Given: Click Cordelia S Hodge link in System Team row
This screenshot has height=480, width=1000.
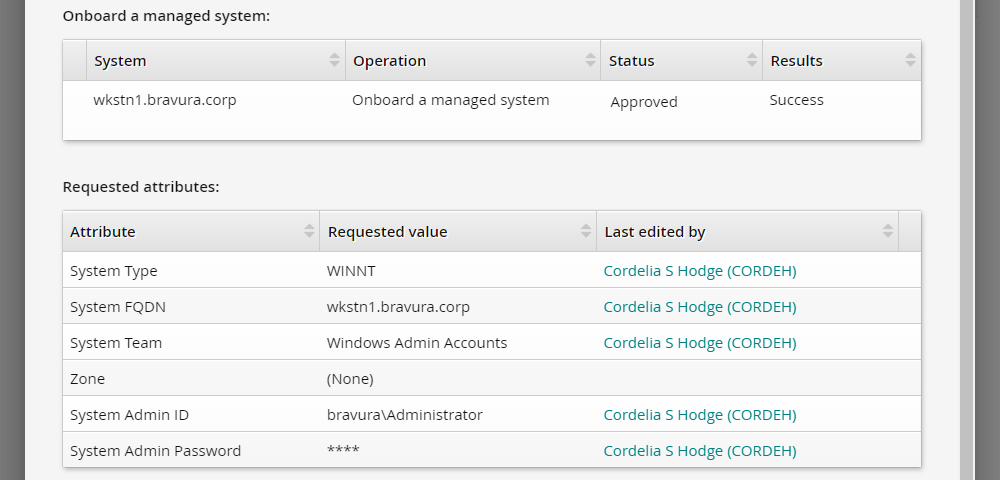Looking at the screenshot, I should [x=700, y=343].
